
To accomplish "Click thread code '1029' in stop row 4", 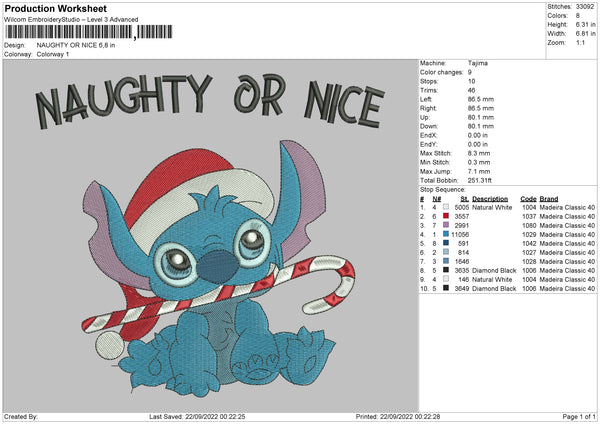I will [x=529, y=235].
